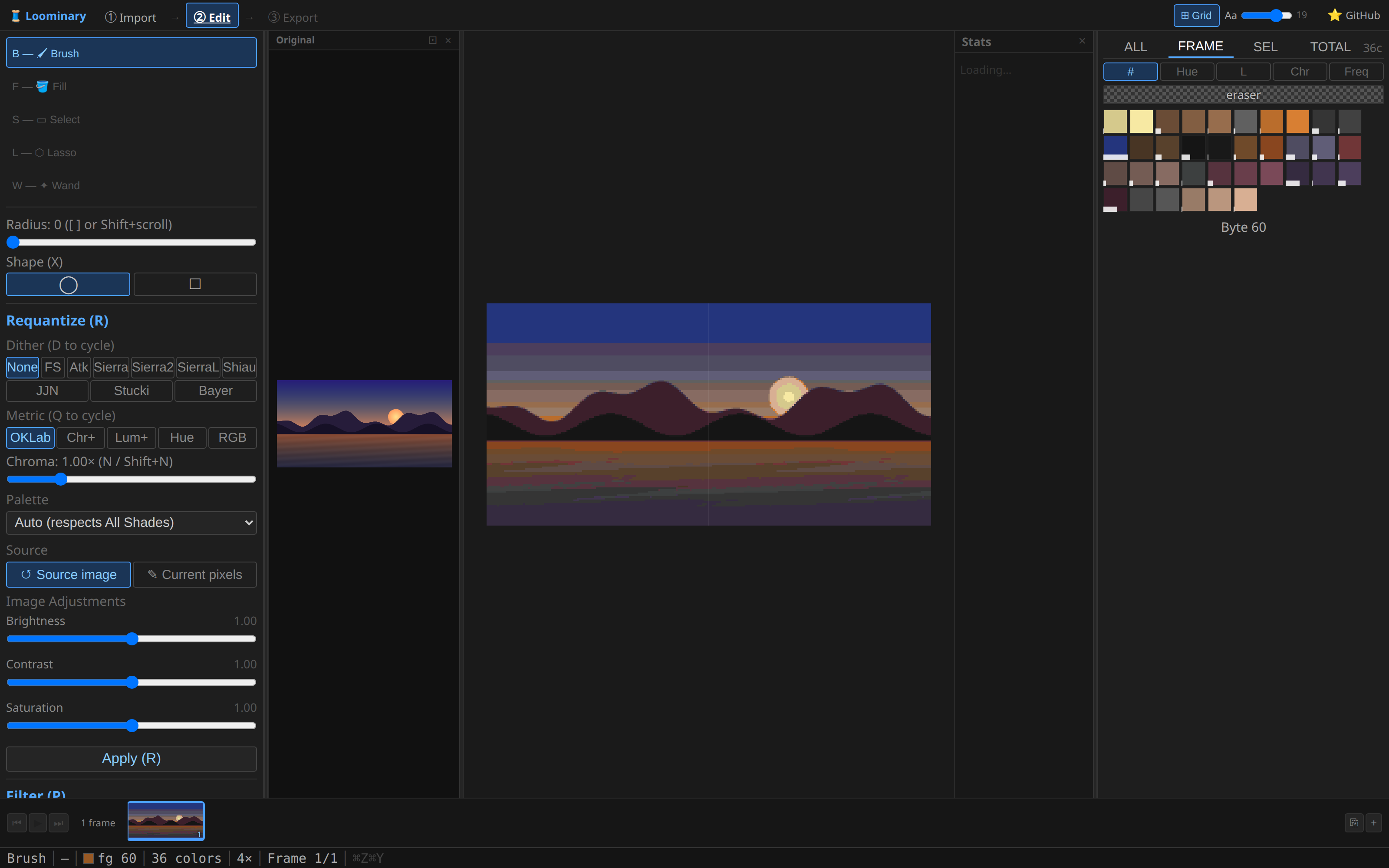Toggle the Grid overlay button

point(1196,16)
